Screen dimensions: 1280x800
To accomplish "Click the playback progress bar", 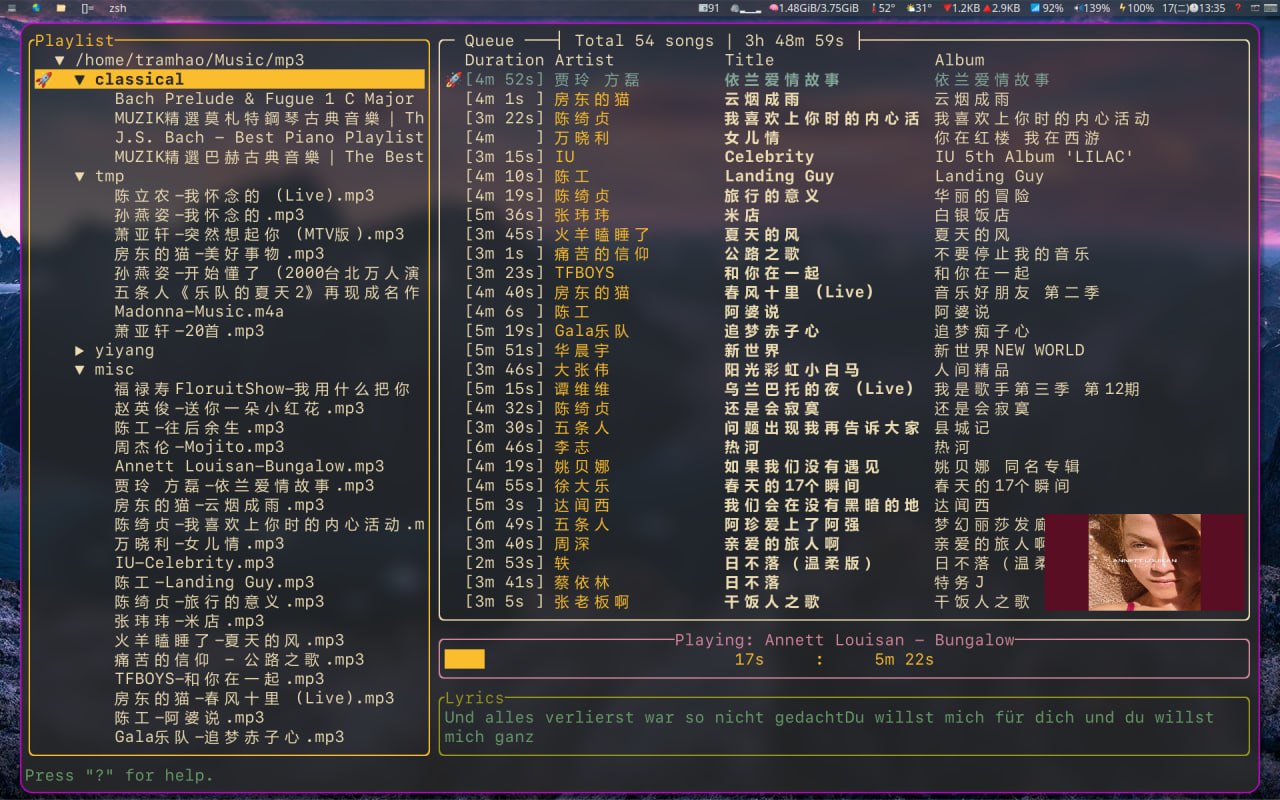I will point(843,659).
